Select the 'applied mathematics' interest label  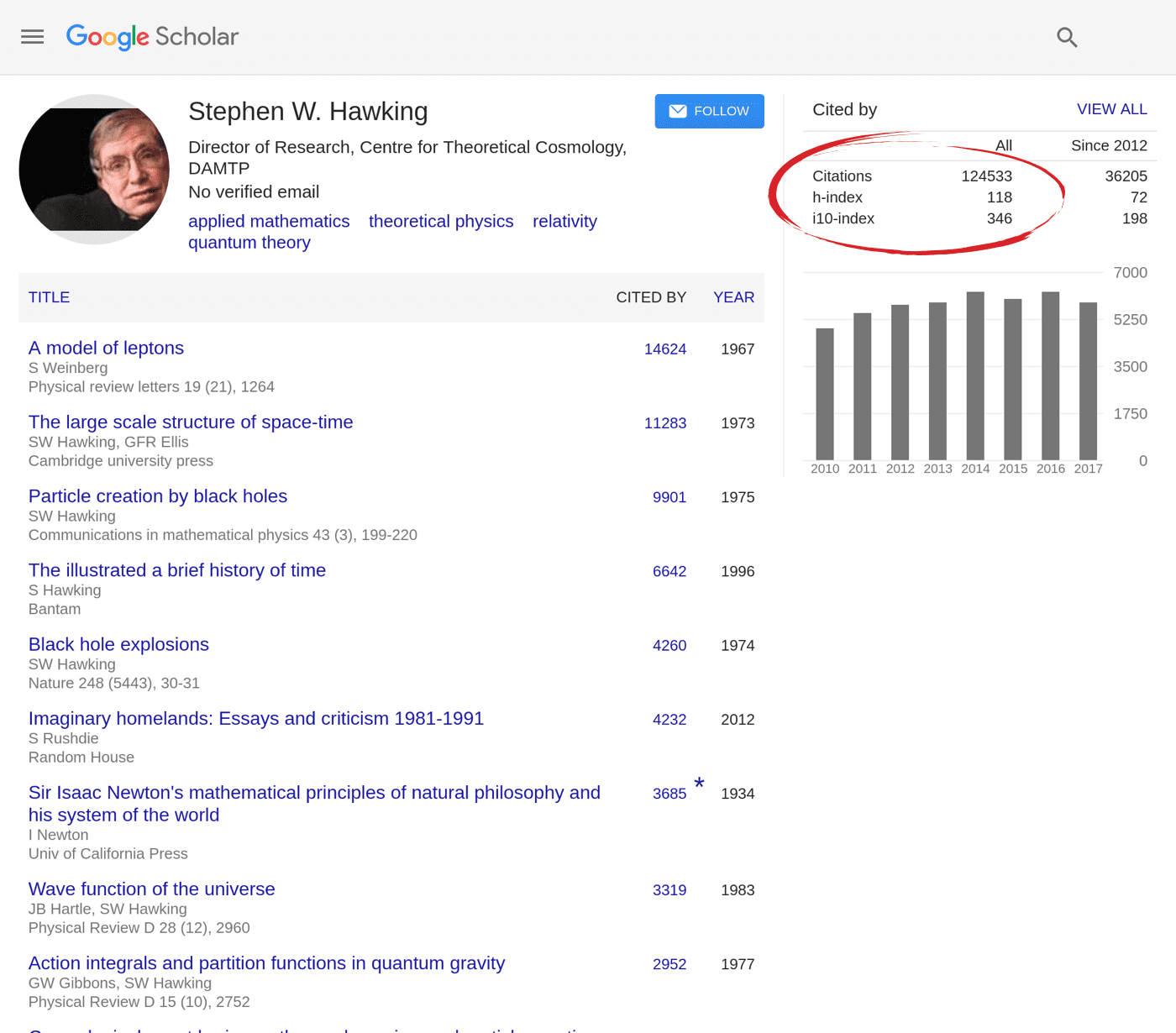[269, 221]
